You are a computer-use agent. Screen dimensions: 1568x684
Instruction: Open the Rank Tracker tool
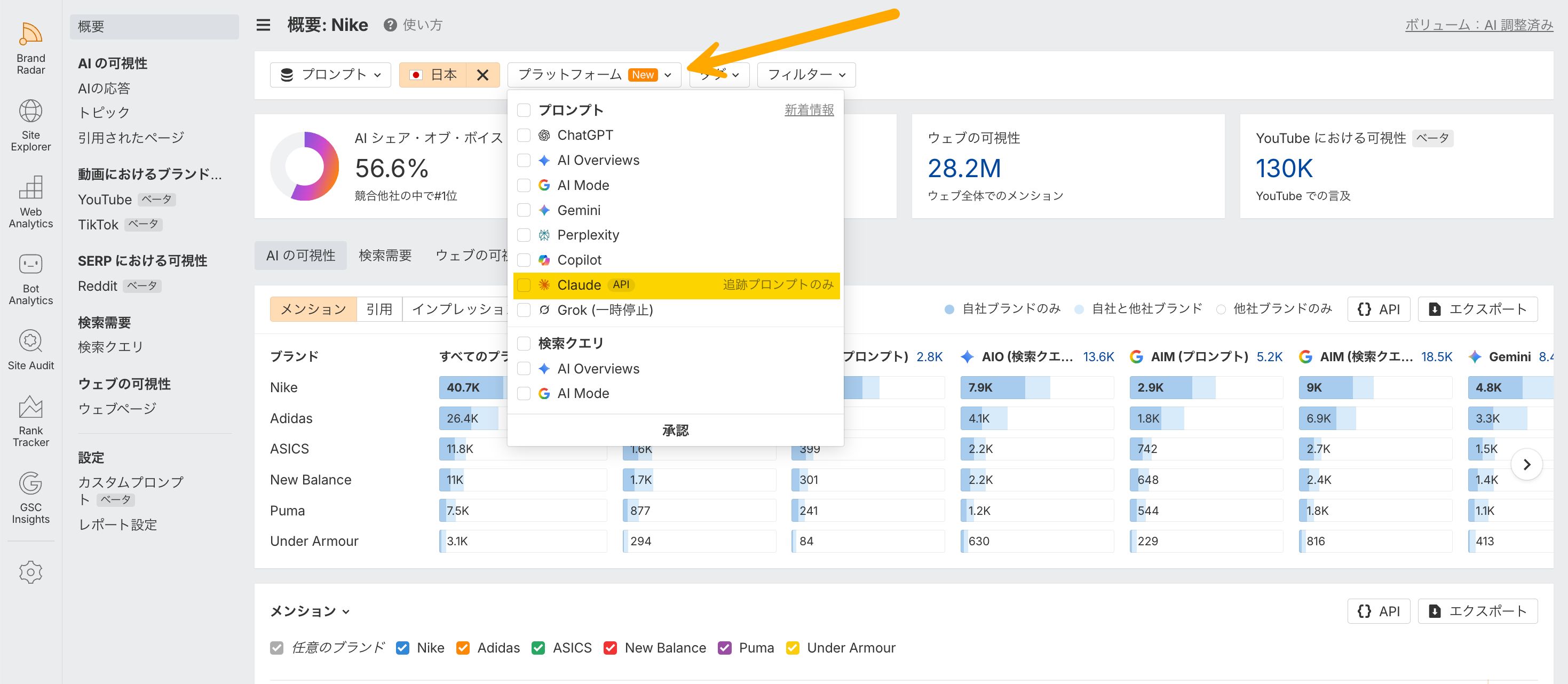tap(30, 421)
